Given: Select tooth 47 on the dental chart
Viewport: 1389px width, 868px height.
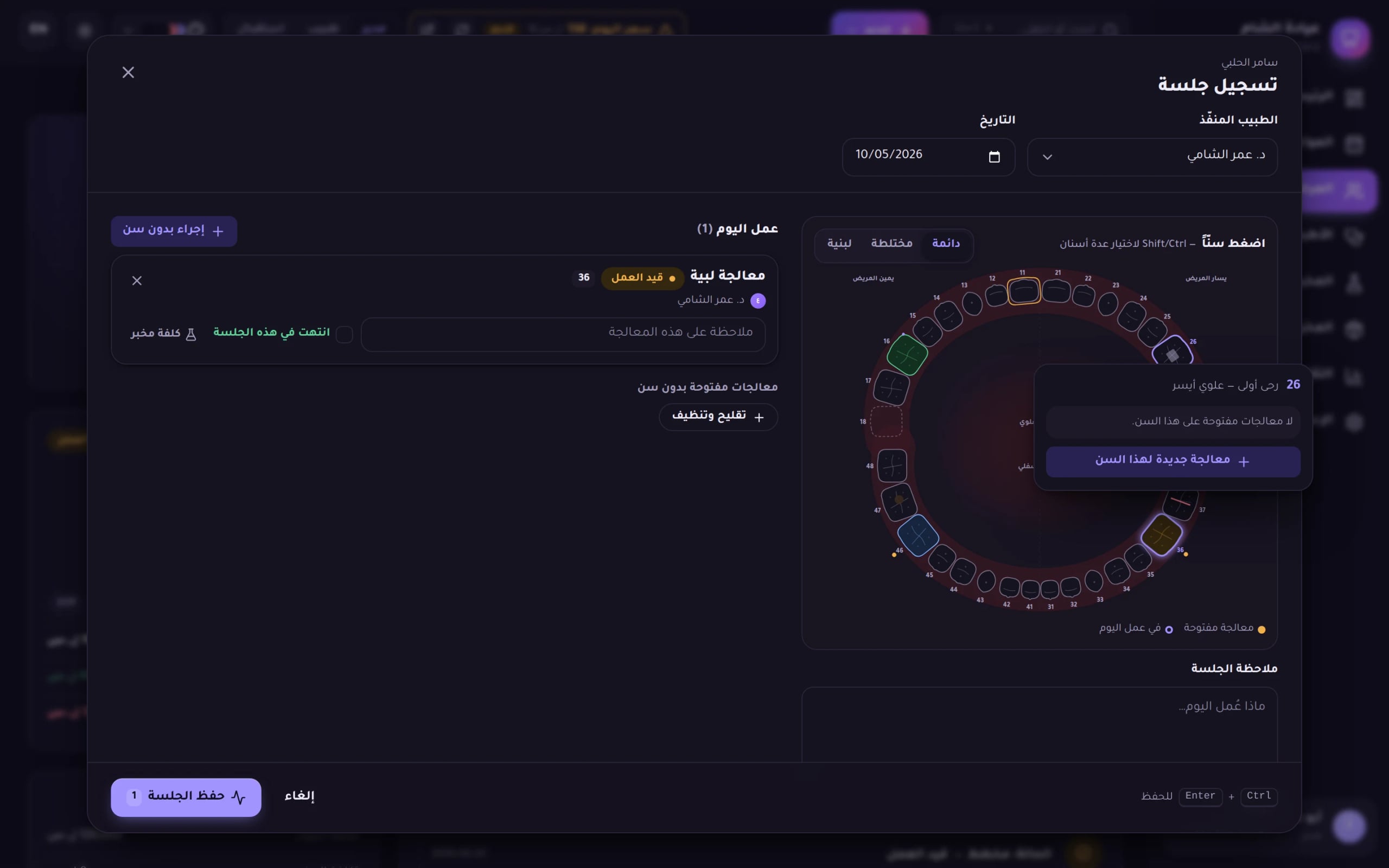Looking at the screenshot, I should click(899, 502).
